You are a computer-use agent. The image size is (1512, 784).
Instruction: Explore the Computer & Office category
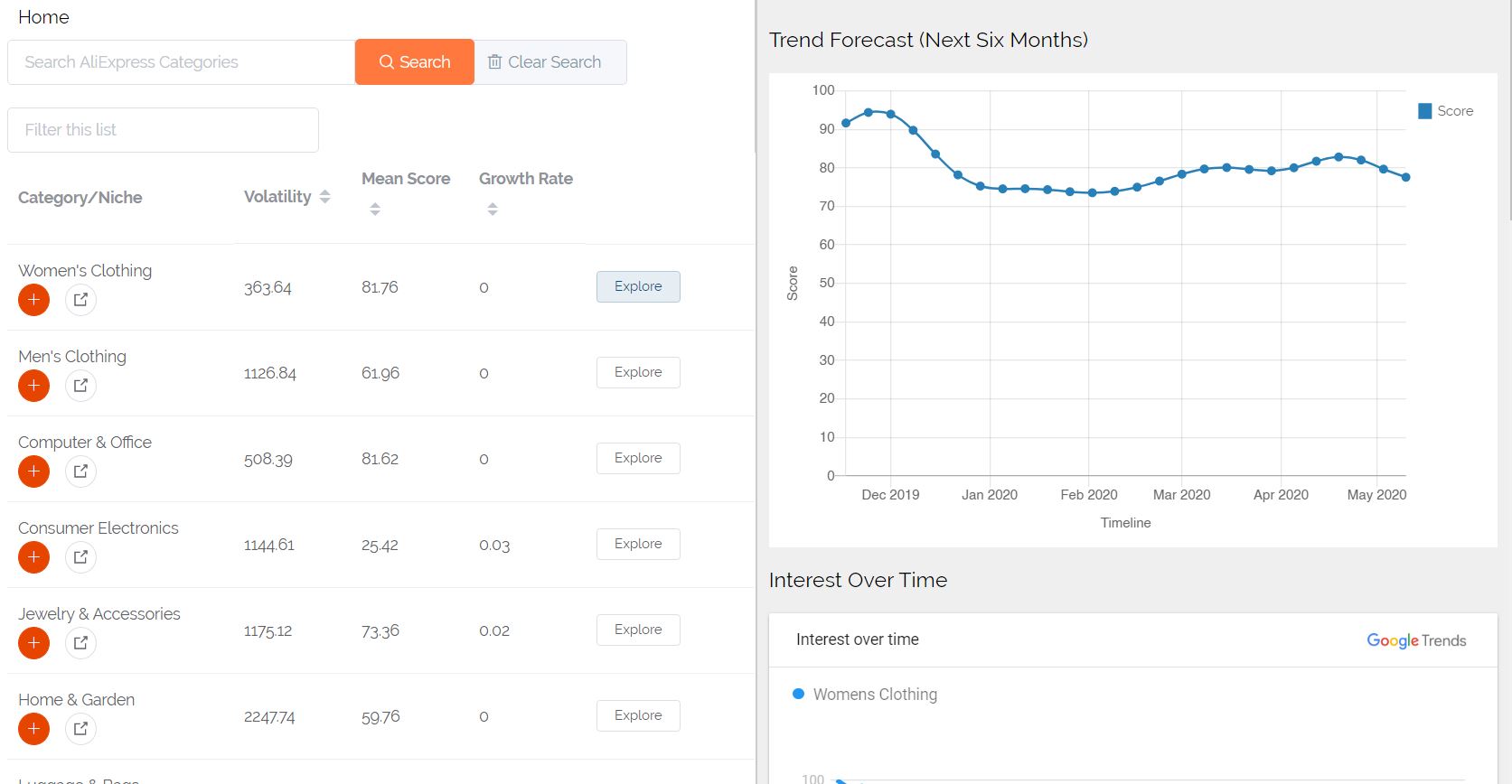pos(638,458)
